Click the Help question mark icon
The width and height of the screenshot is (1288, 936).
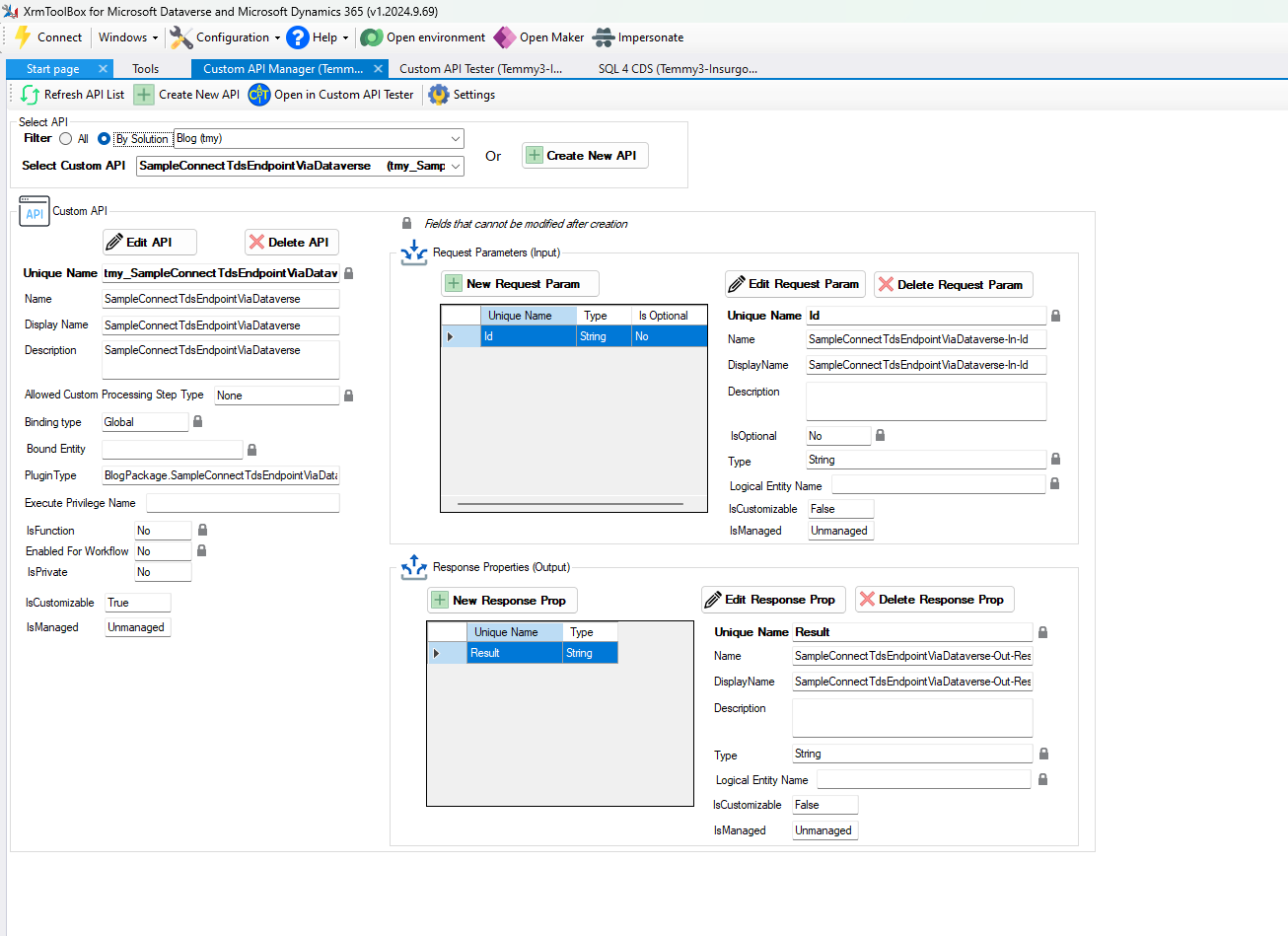pyautogui.click(x=297, y=37)
